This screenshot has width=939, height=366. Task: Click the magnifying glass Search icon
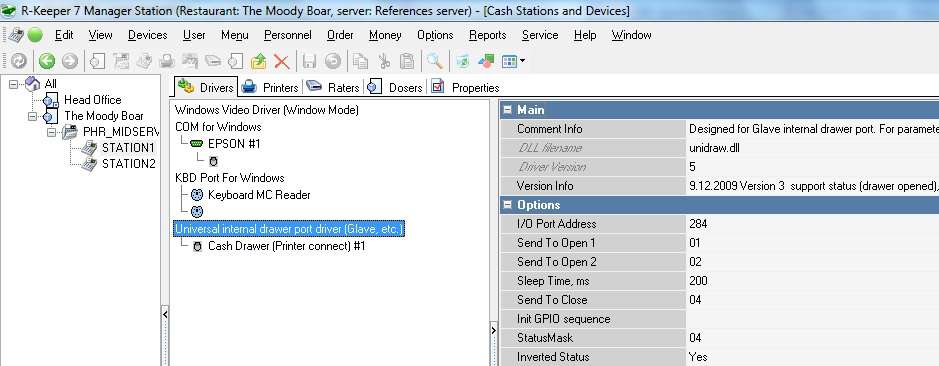click(x=435, y=61)
